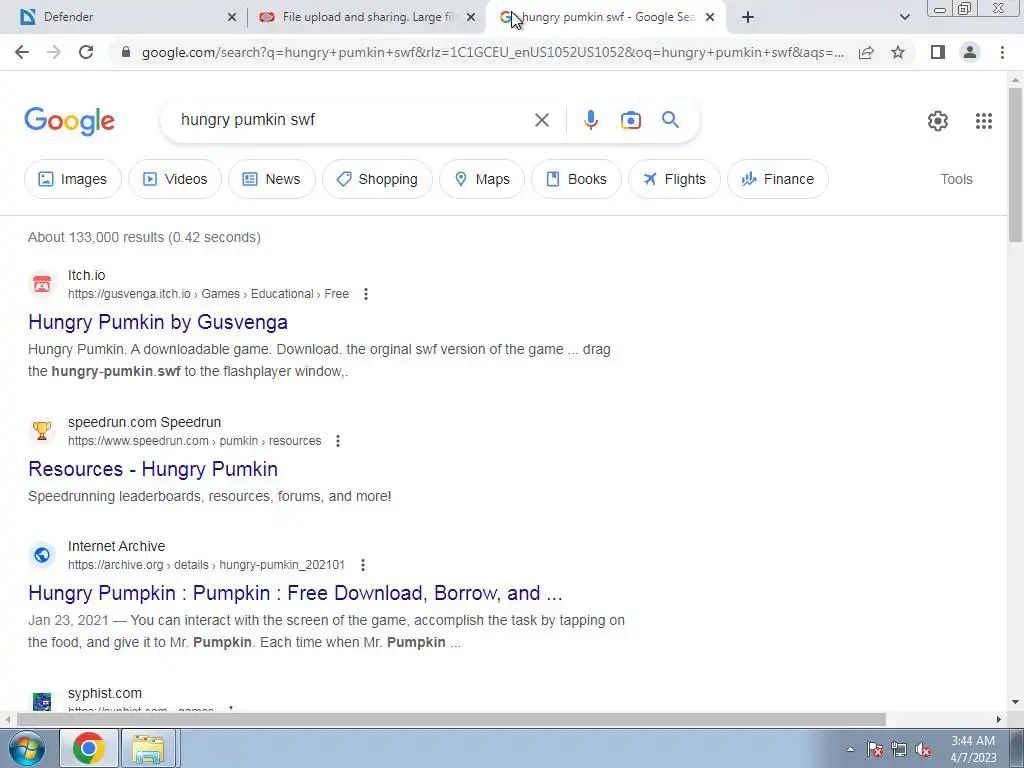This screenshot has height=768, width=1024.
Task: Open the search Tools options
Action: 956,179
